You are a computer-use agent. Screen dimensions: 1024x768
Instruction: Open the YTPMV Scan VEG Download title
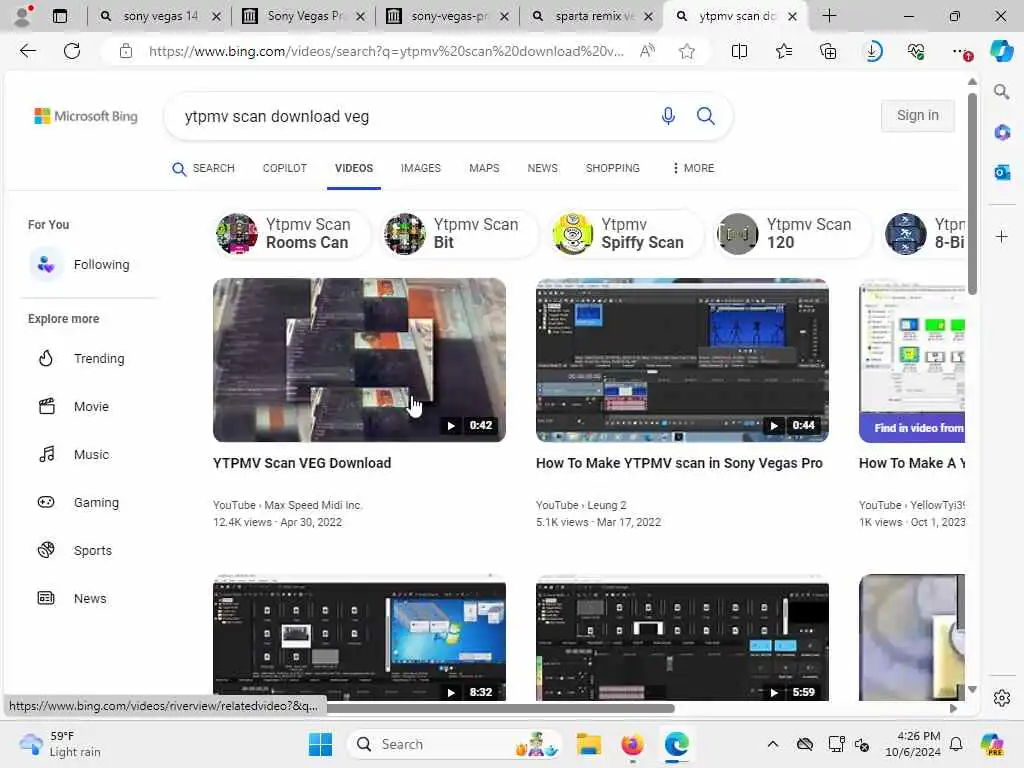pos(302,463)
